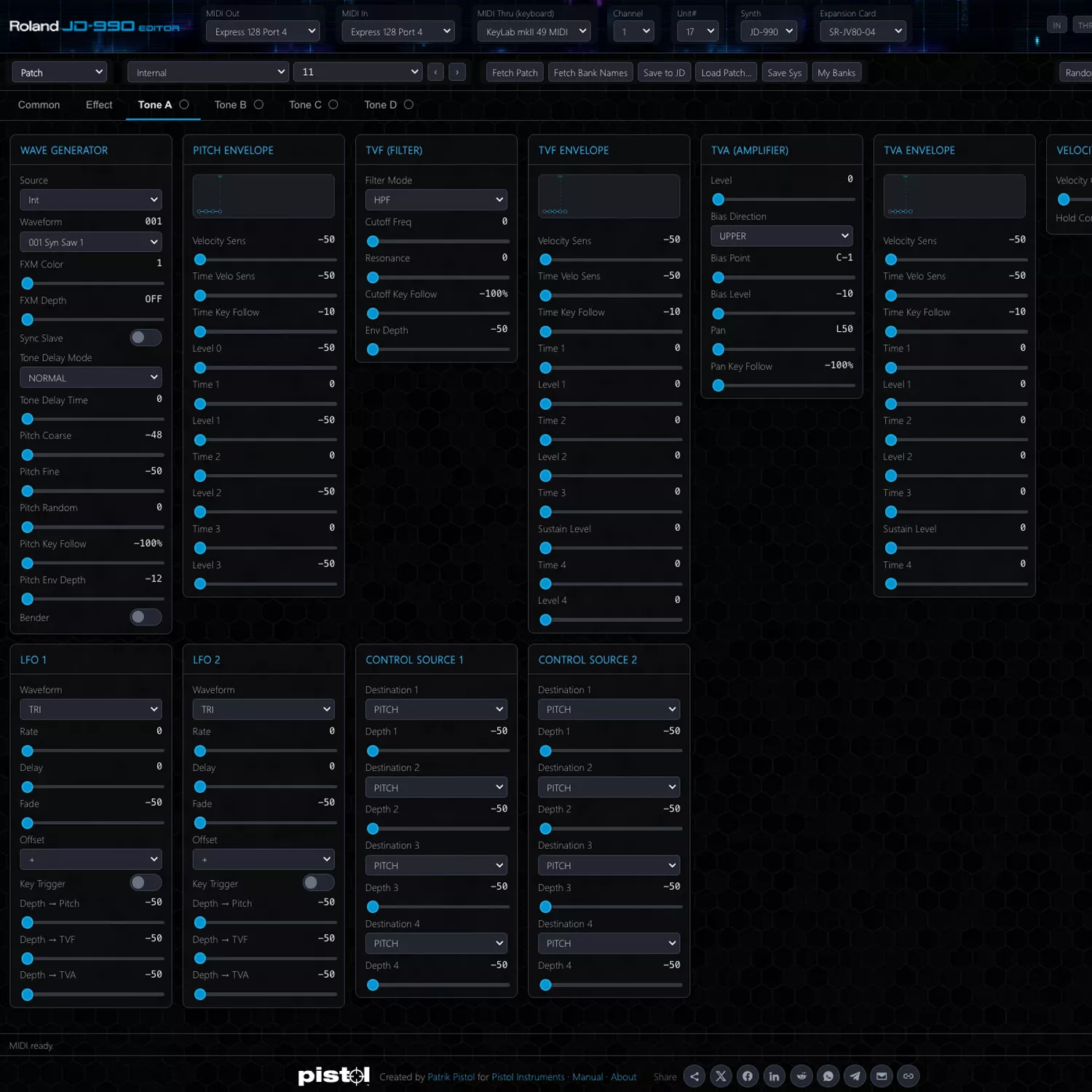
Task: Open the Wave Generator Waveform dropdown
Action: click(x=91, y=242)
